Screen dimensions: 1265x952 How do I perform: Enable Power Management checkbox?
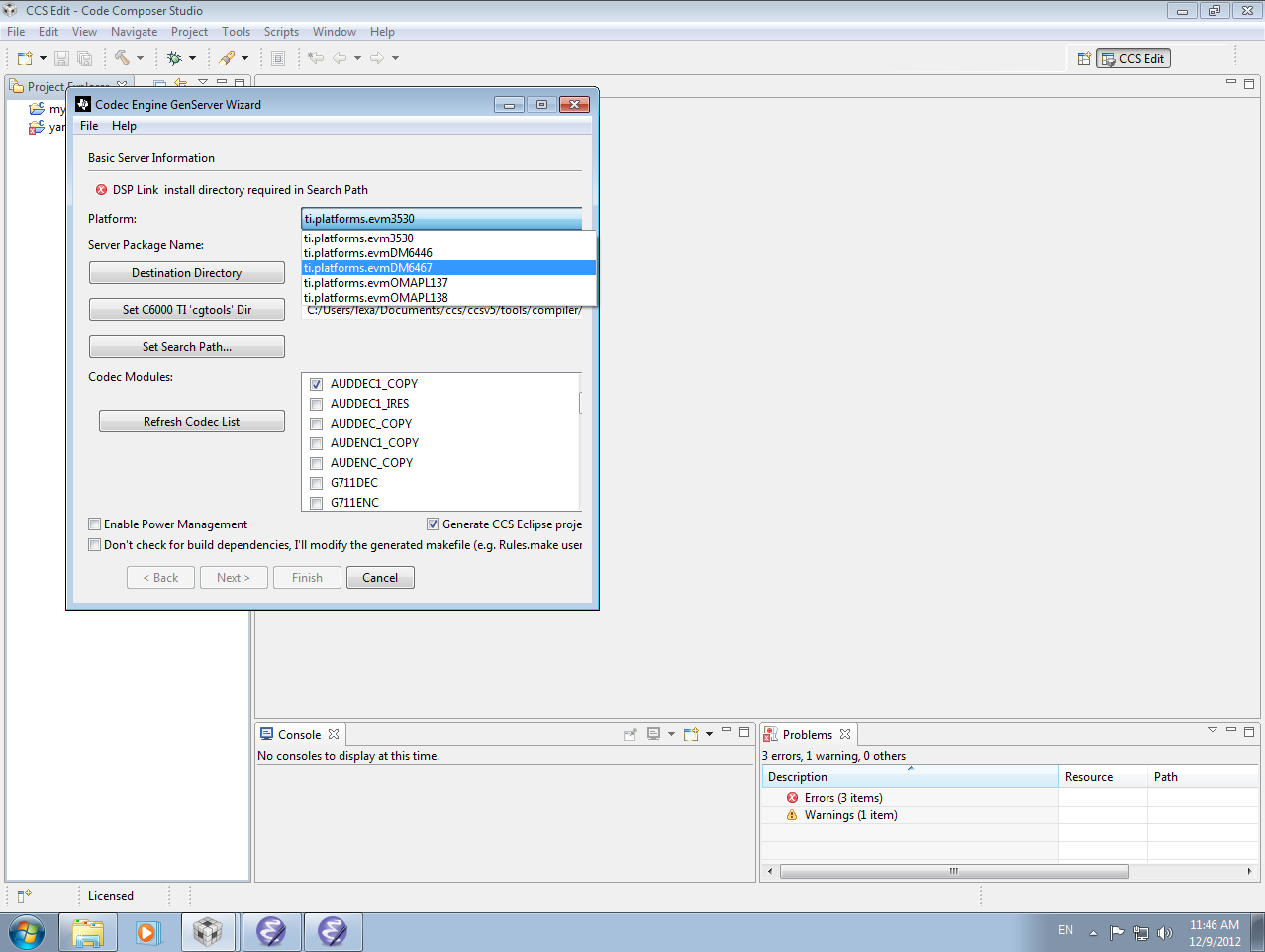pos(94,524)
